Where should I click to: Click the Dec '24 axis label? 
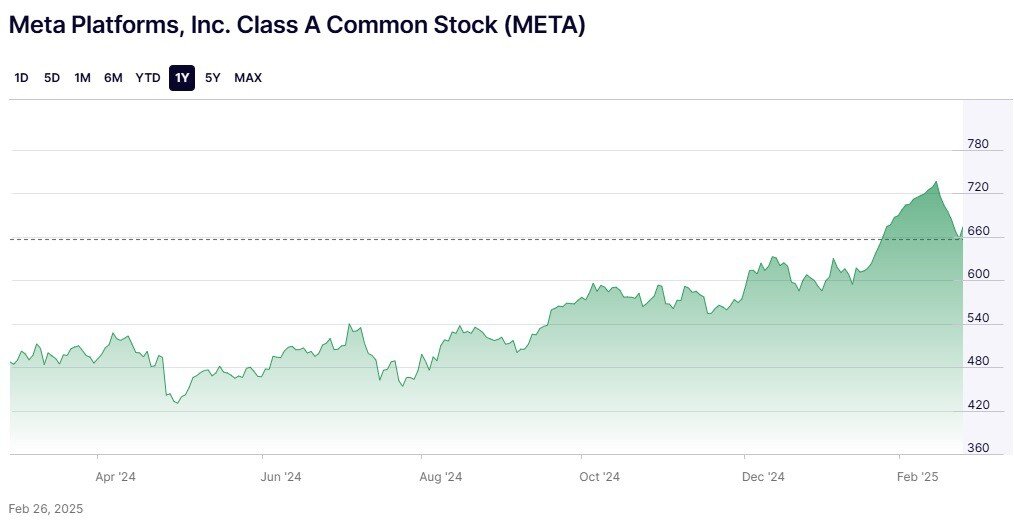click(763, 477)
